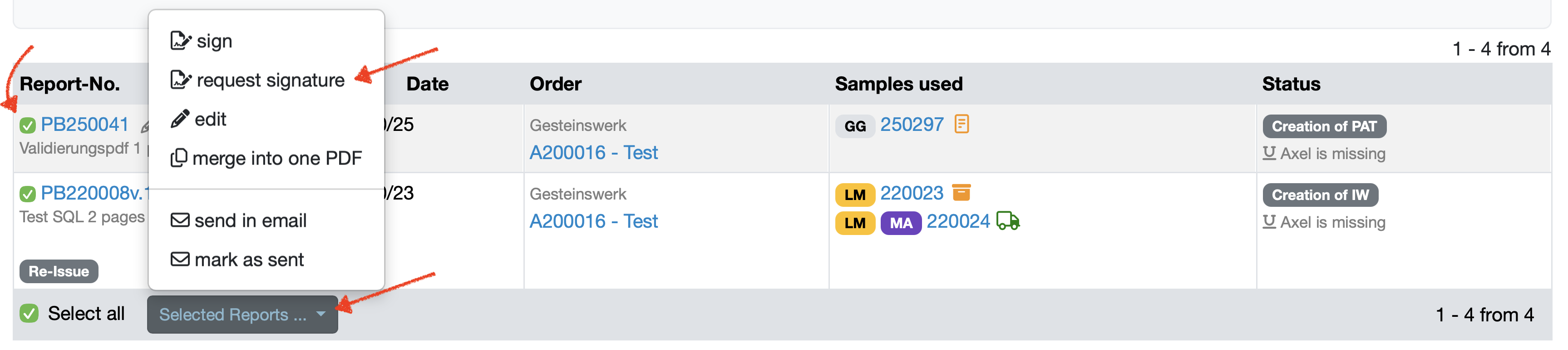Click the Creation of PAT status badge
This screenshot has width=1568, height=350.
tap(1324, 126)
